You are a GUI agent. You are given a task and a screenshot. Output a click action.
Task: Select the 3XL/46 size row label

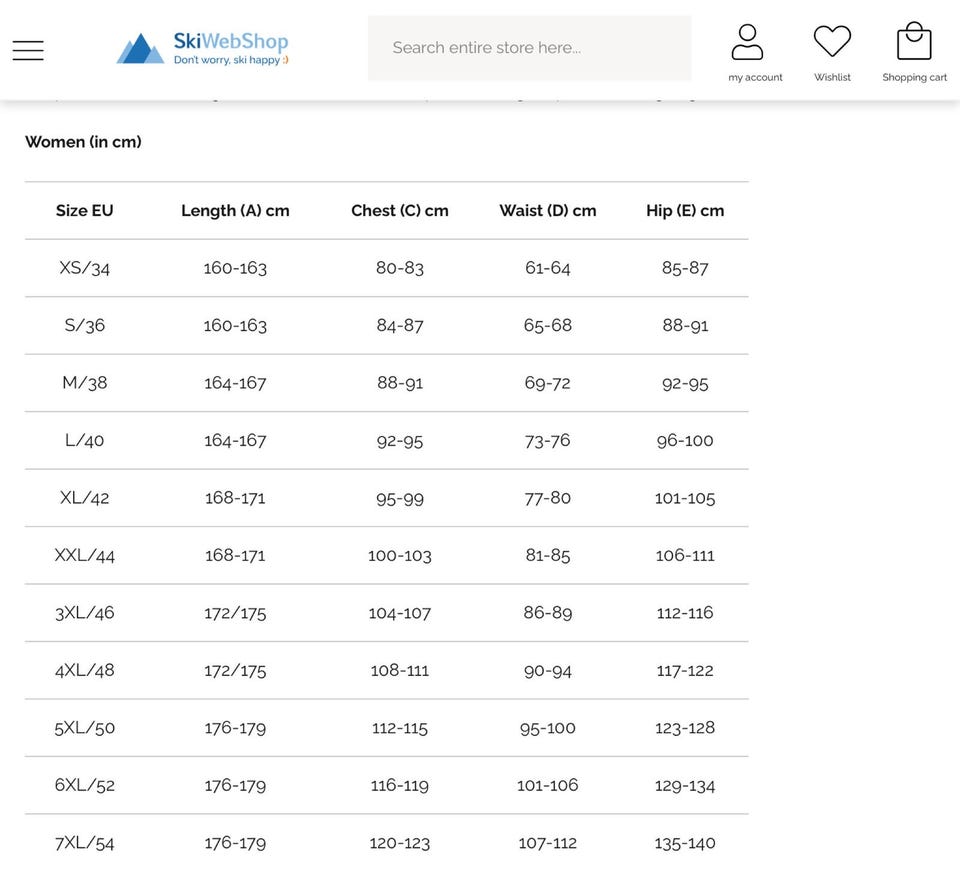85,613
